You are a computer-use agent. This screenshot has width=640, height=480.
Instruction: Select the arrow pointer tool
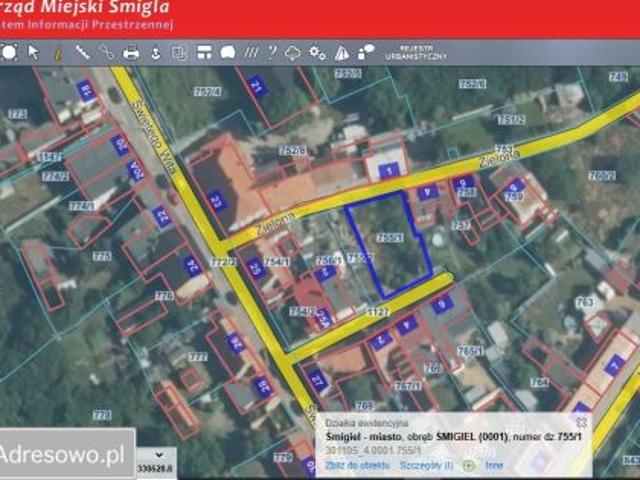(33, 51)
